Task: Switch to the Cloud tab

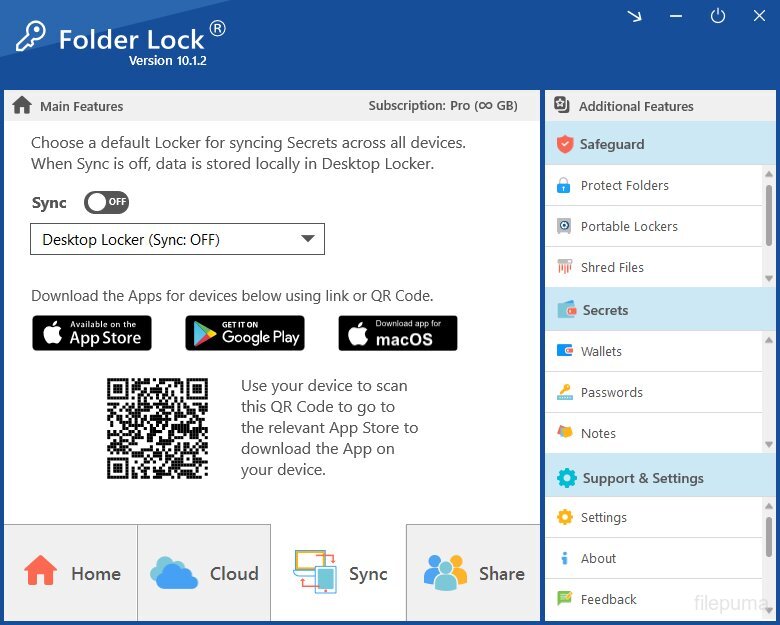Action: coord(204,573)
